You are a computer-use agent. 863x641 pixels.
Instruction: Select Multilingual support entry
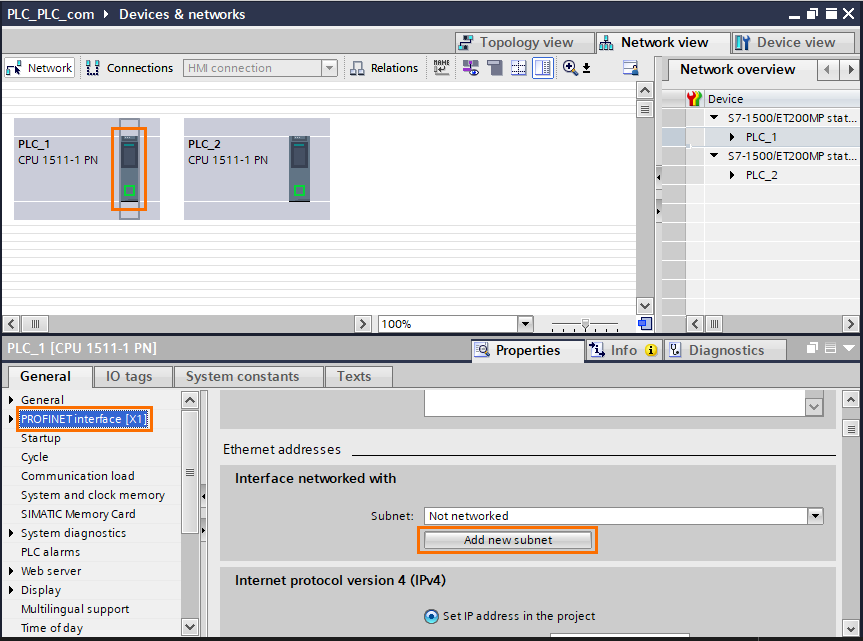coord(75,609)
